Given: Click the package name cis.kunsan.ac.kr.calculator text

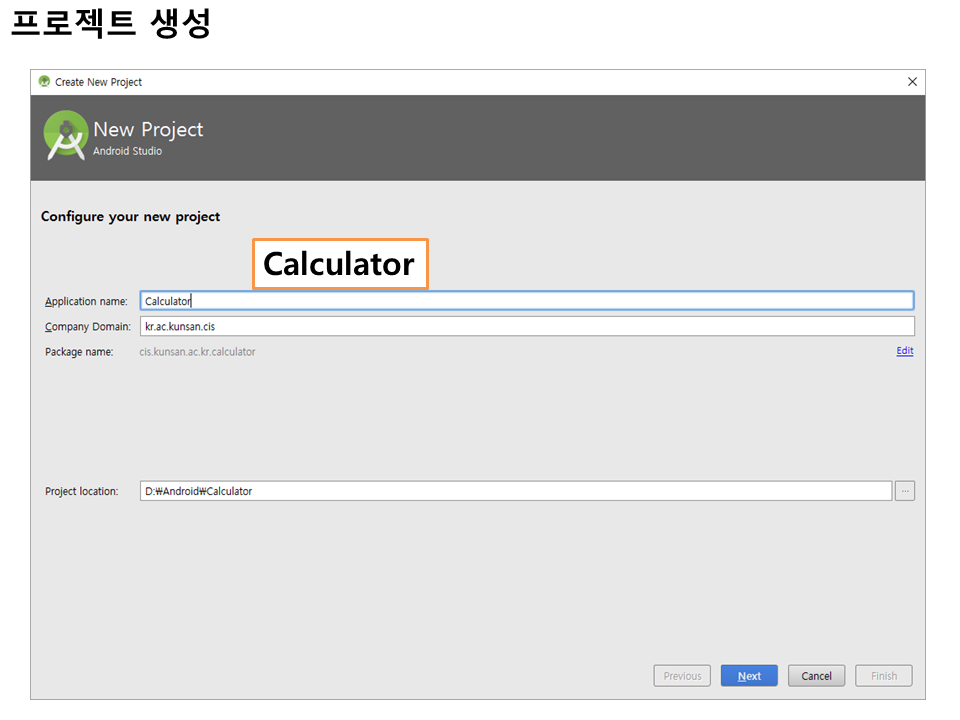Looking at the screenshot, I should 197,352.
